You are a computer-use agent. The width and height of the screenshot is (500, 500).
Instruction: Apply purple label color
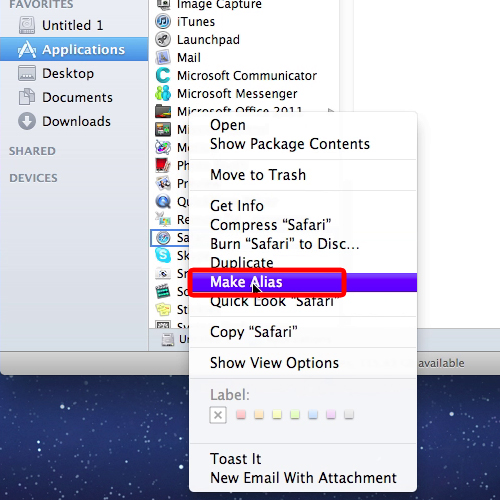(331, 415)
